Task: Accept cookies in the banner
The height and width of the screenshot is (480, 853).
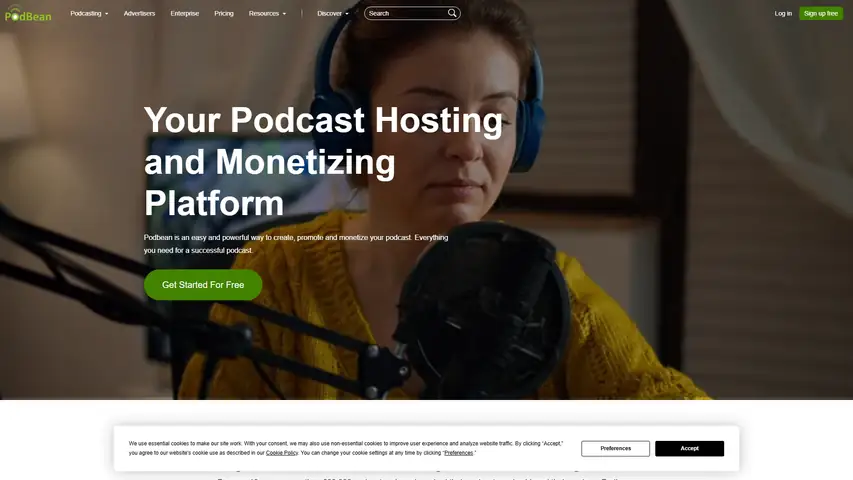Action: tap(689, 448)
